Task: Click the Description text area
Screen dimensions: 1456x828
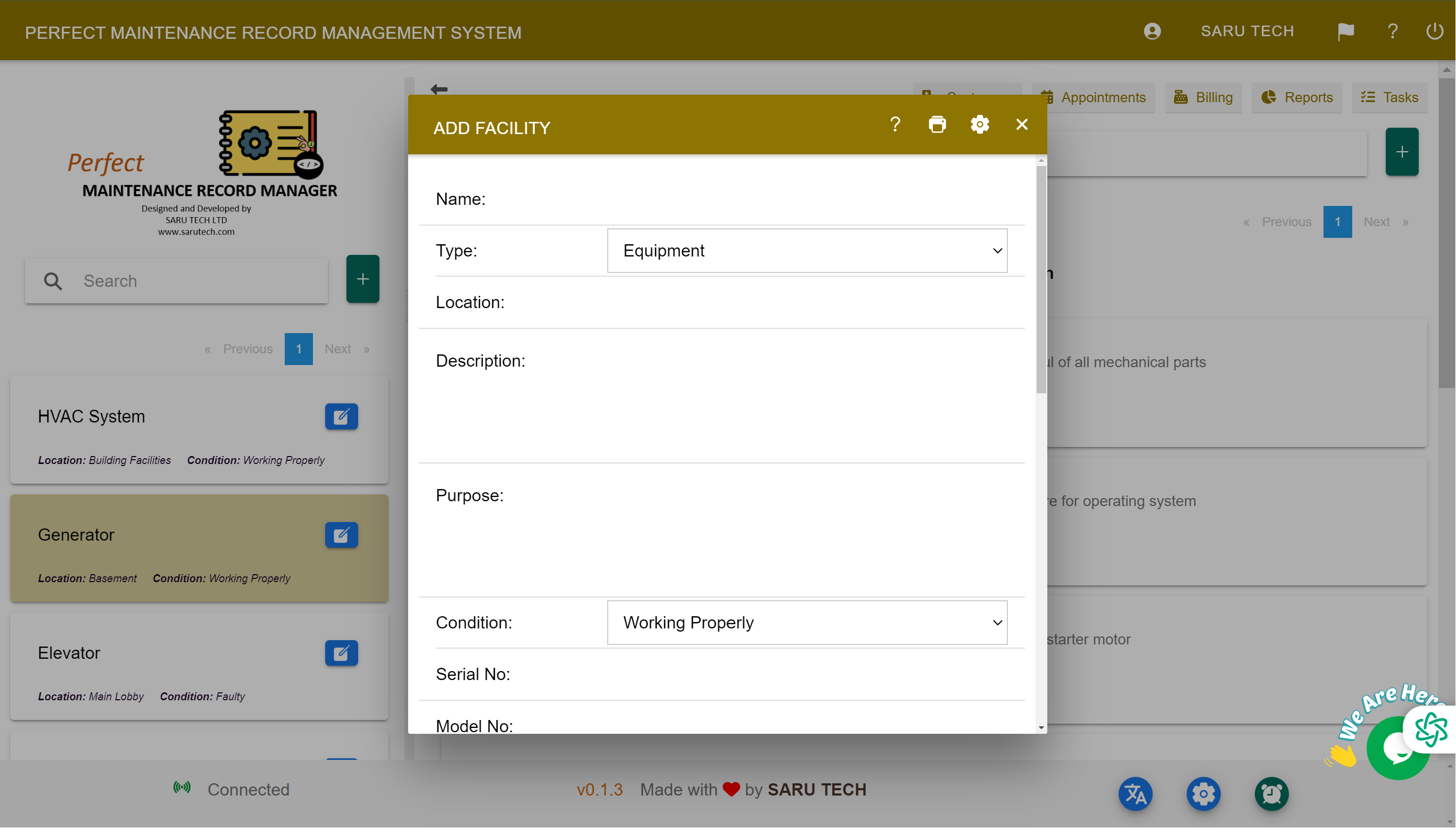Action: (x=807, y=396)
